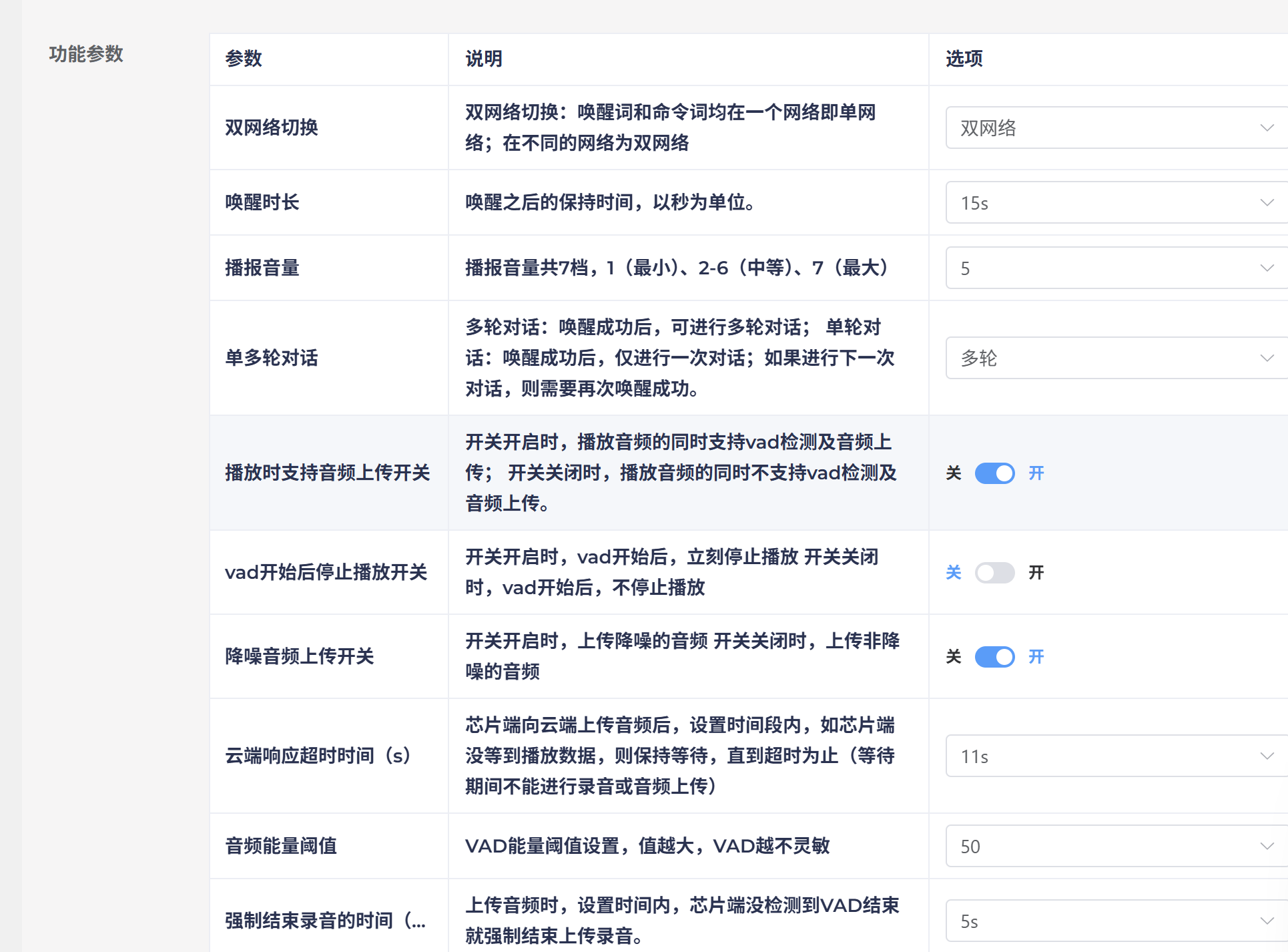
Task: Open the 播报音量 dropdown showing 5
Action: (x=1108, y=268)
